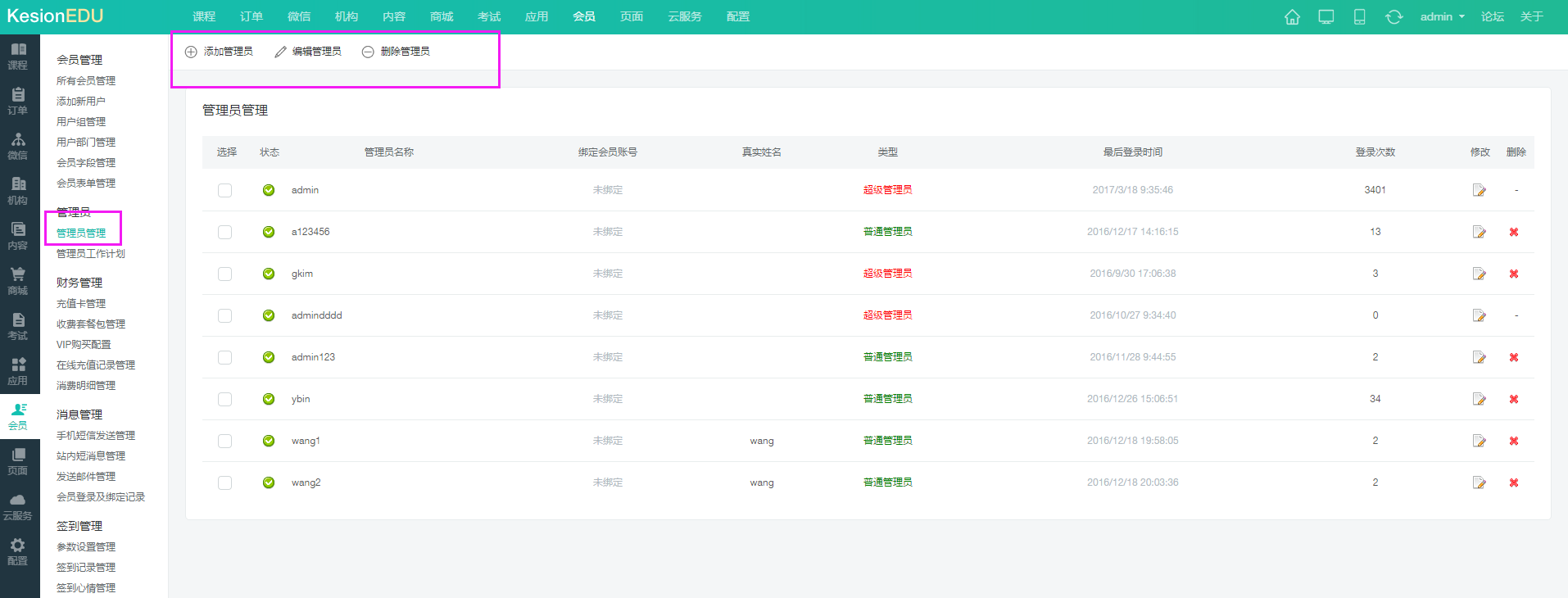Viewport: 1568px width, 598px height.
Task: Click red delete icon for gkim row
Action: tap(1514, 274)
